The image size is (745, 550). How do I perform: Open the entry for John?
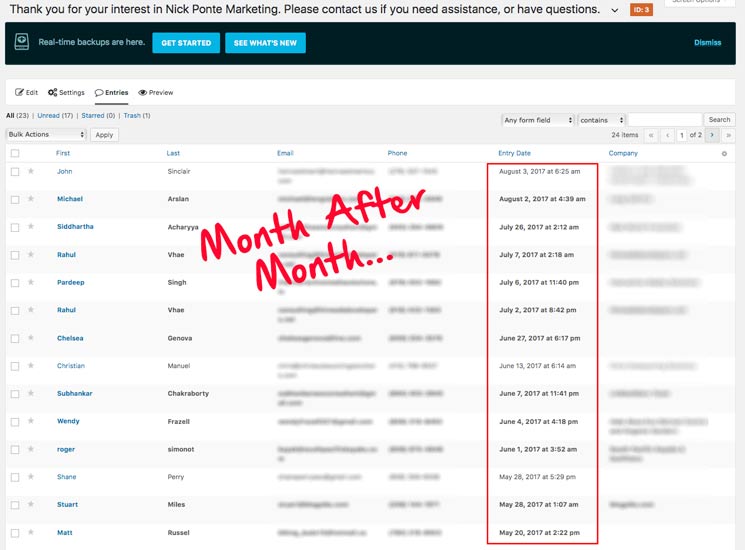point(65,171)
